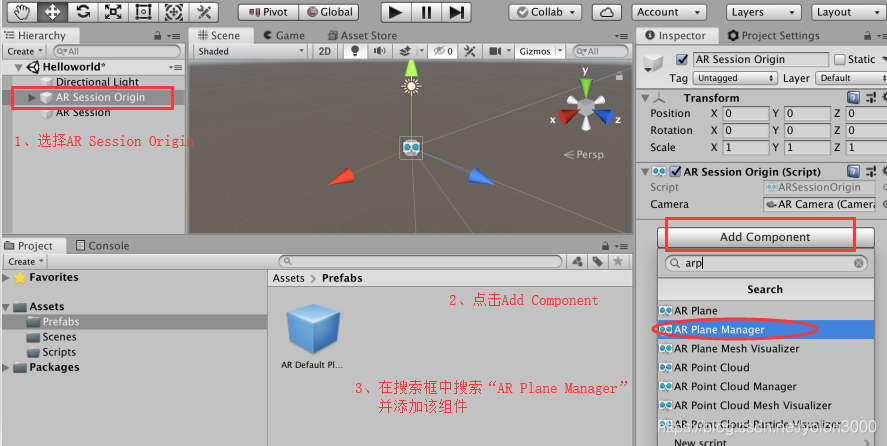887x446 pixels.
Task: Toggle hidden objects visibility counter
Action: [443, 51]
